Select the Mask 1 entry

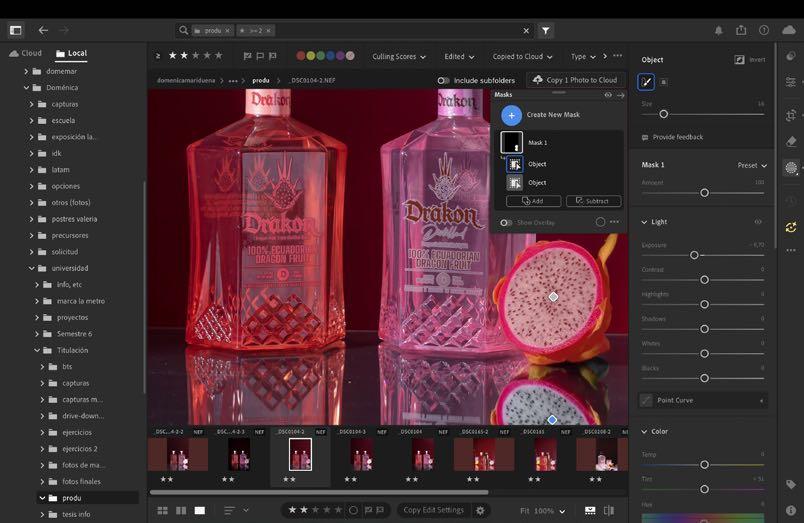[x=561, y=143]
